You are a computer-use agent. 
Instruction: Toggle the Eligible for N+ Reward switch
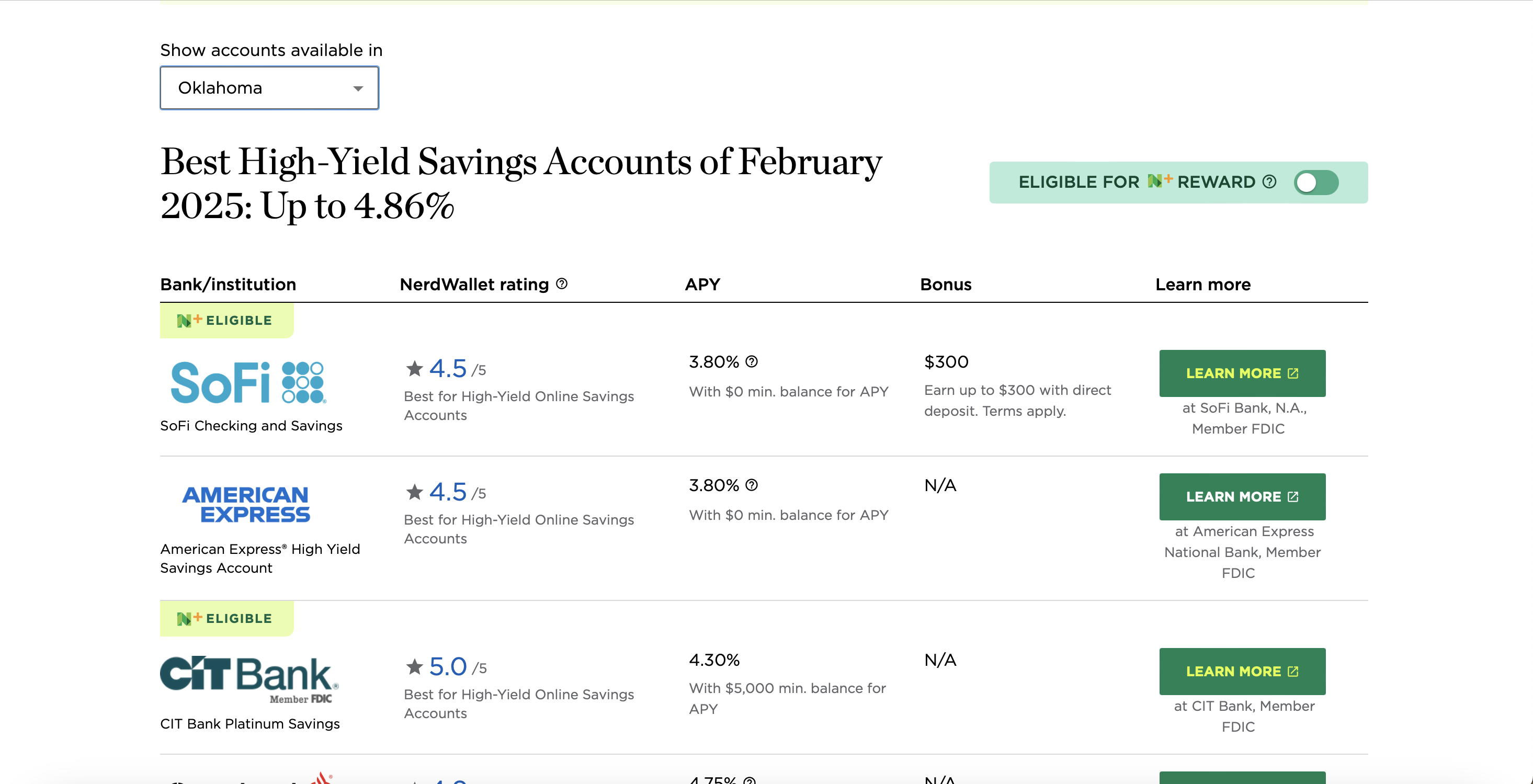tap(1316, 182)
